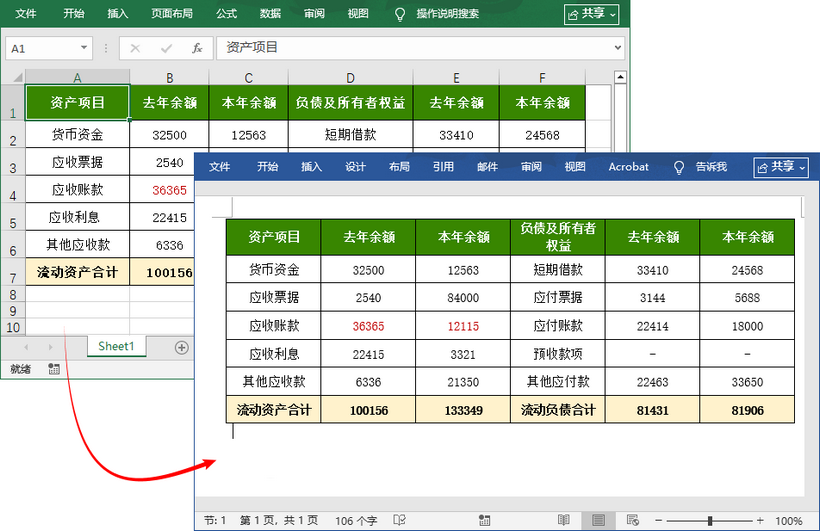Viewport: 820px width, 531px height.
Task: Click the formula bar cancel X icon
Action: point(135,48)
